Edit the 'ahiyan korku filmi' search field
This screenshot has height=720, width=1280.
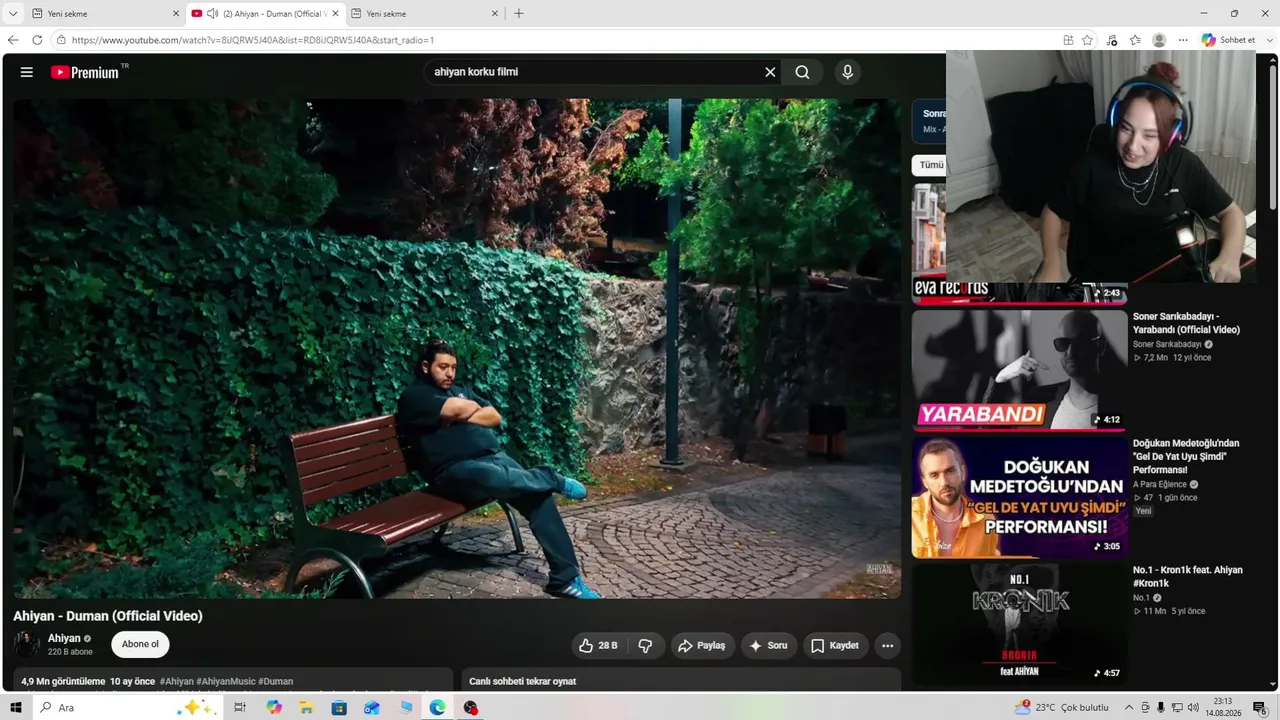[595, 72]
